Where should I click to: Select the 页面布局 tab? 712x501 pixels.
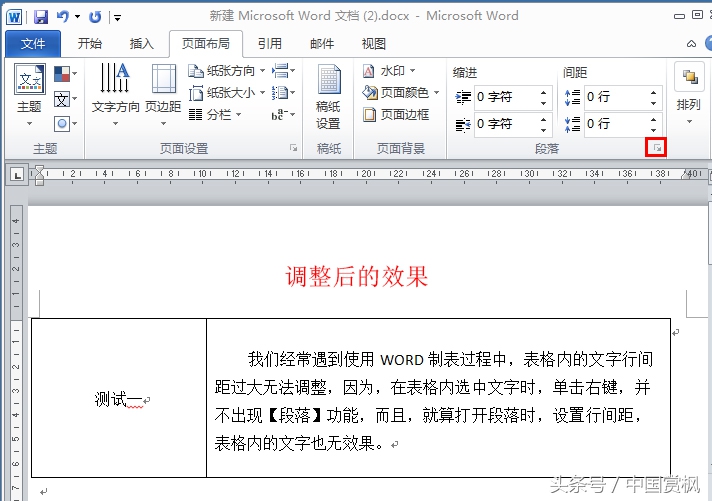click(x=206, y=44)
